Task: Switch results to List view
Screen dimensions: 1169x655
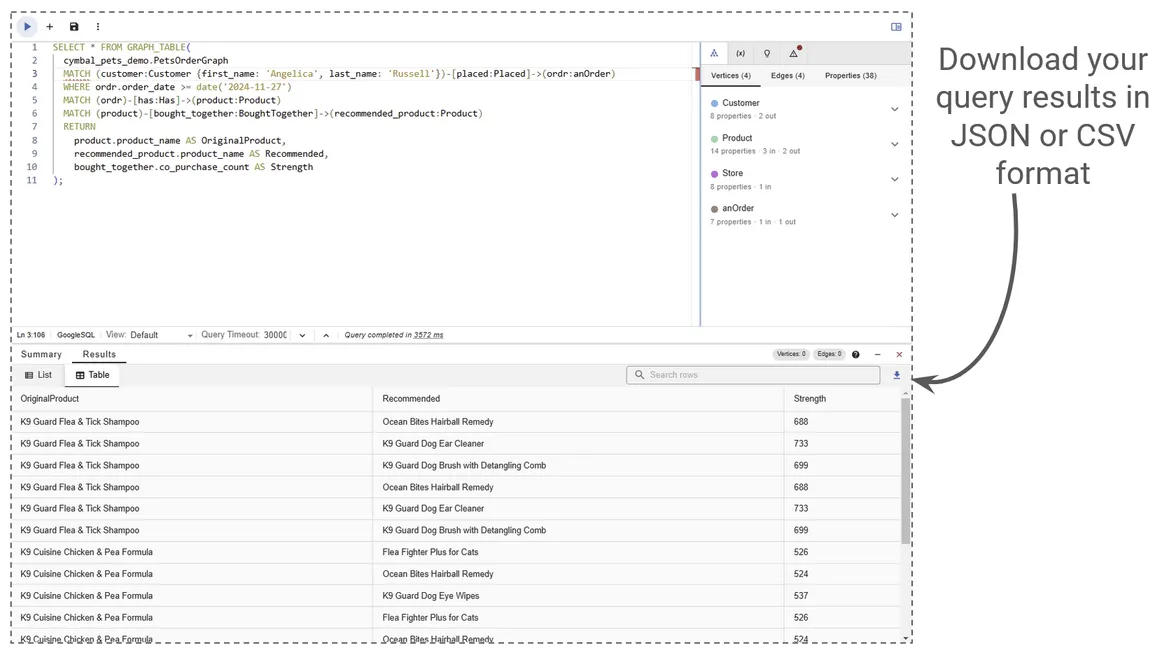Action: 39,375
